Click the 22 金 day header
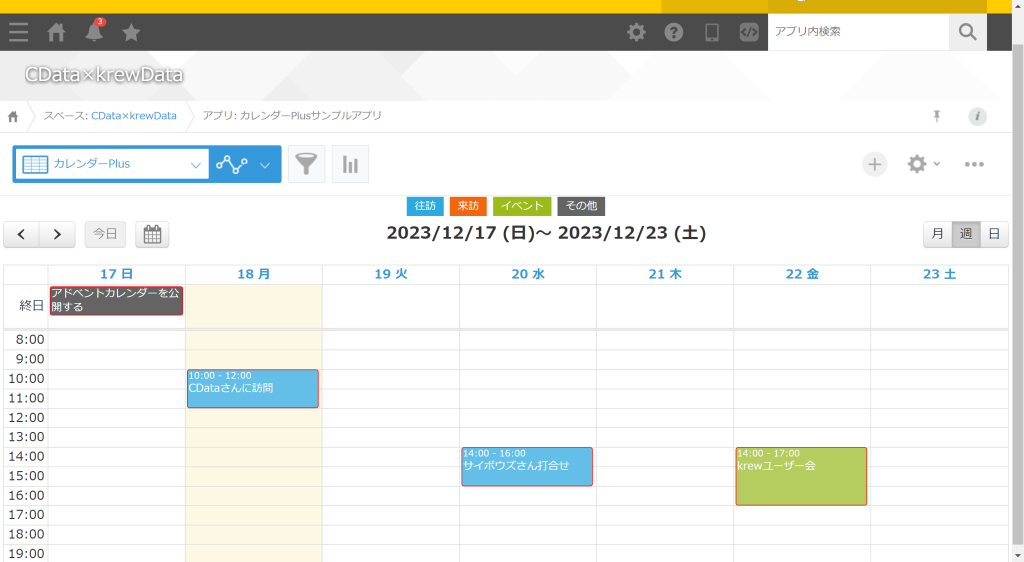The image size is (1024, 562). [x=802, y=274]
